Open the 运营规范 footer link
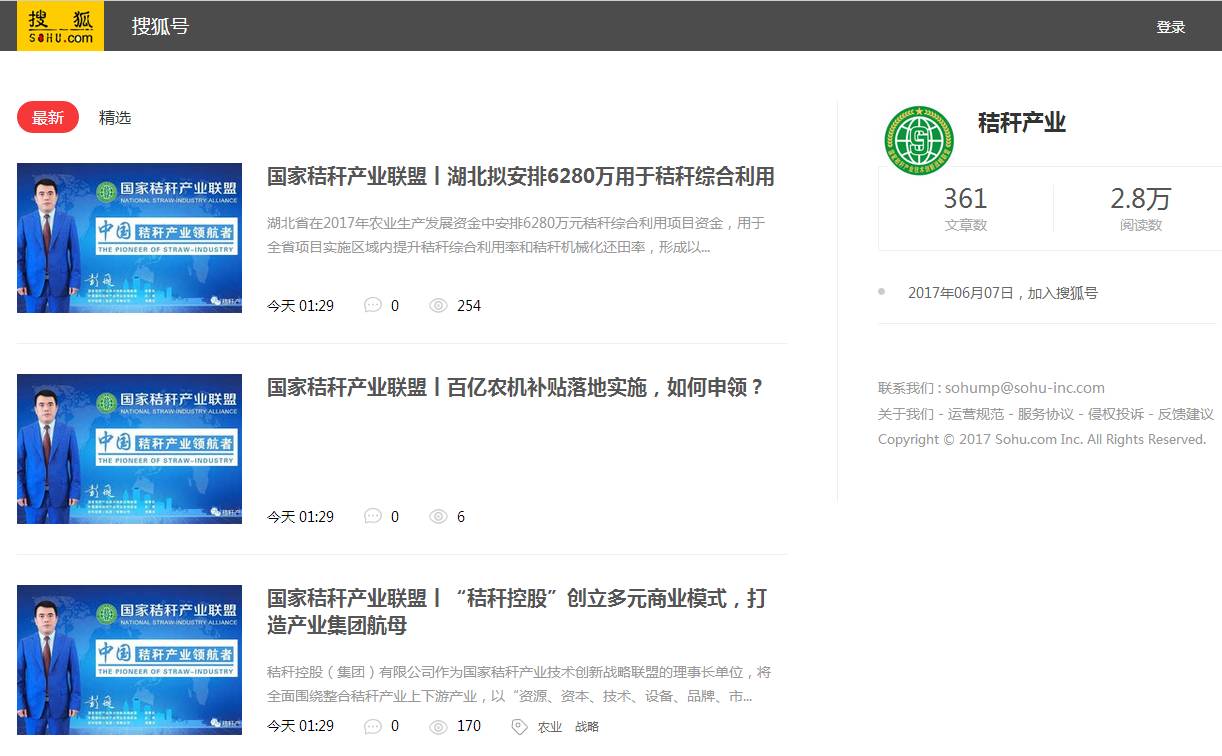Screen dimensions: 1222x756 tap(976, 414)
